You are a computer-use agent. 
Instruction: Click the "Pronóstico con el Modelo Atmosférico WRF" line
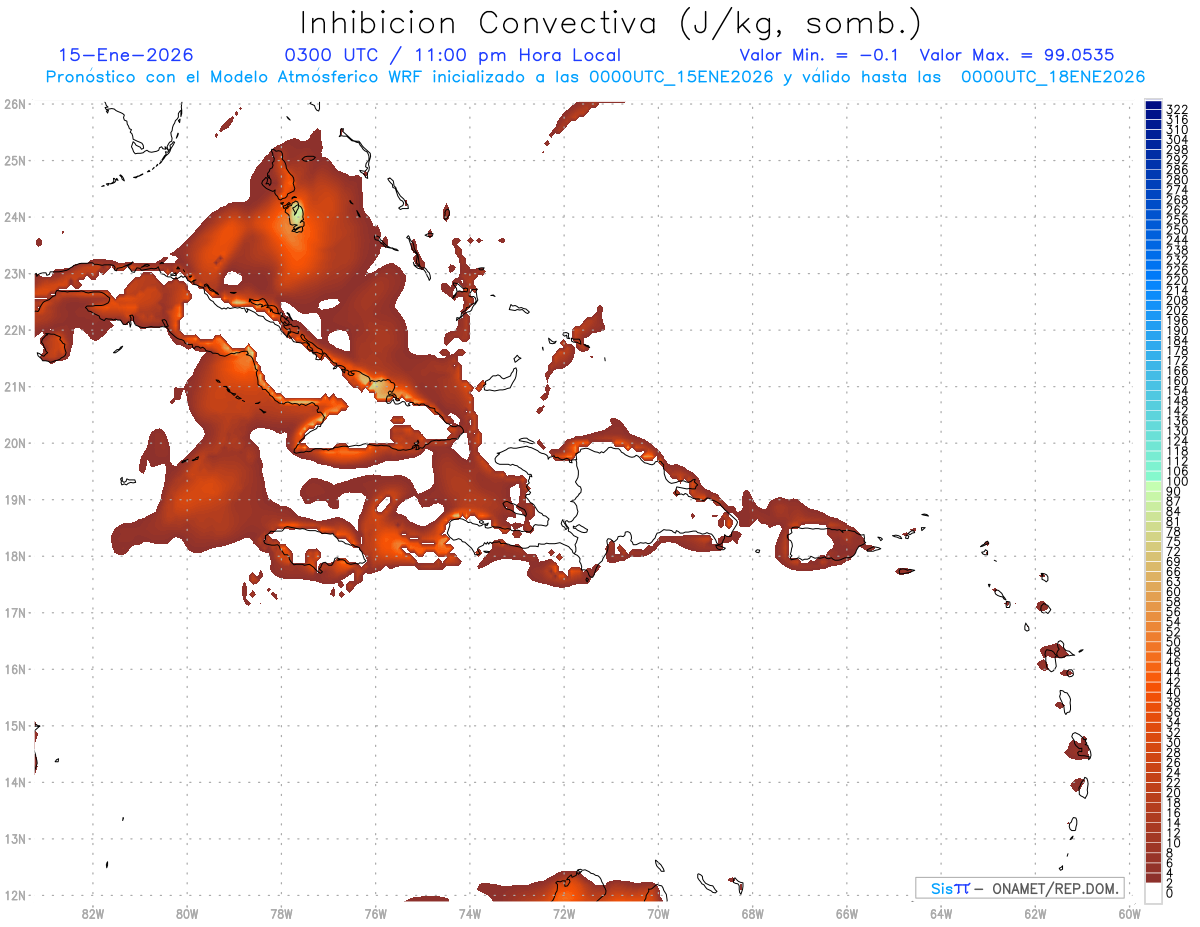(595, 77)
